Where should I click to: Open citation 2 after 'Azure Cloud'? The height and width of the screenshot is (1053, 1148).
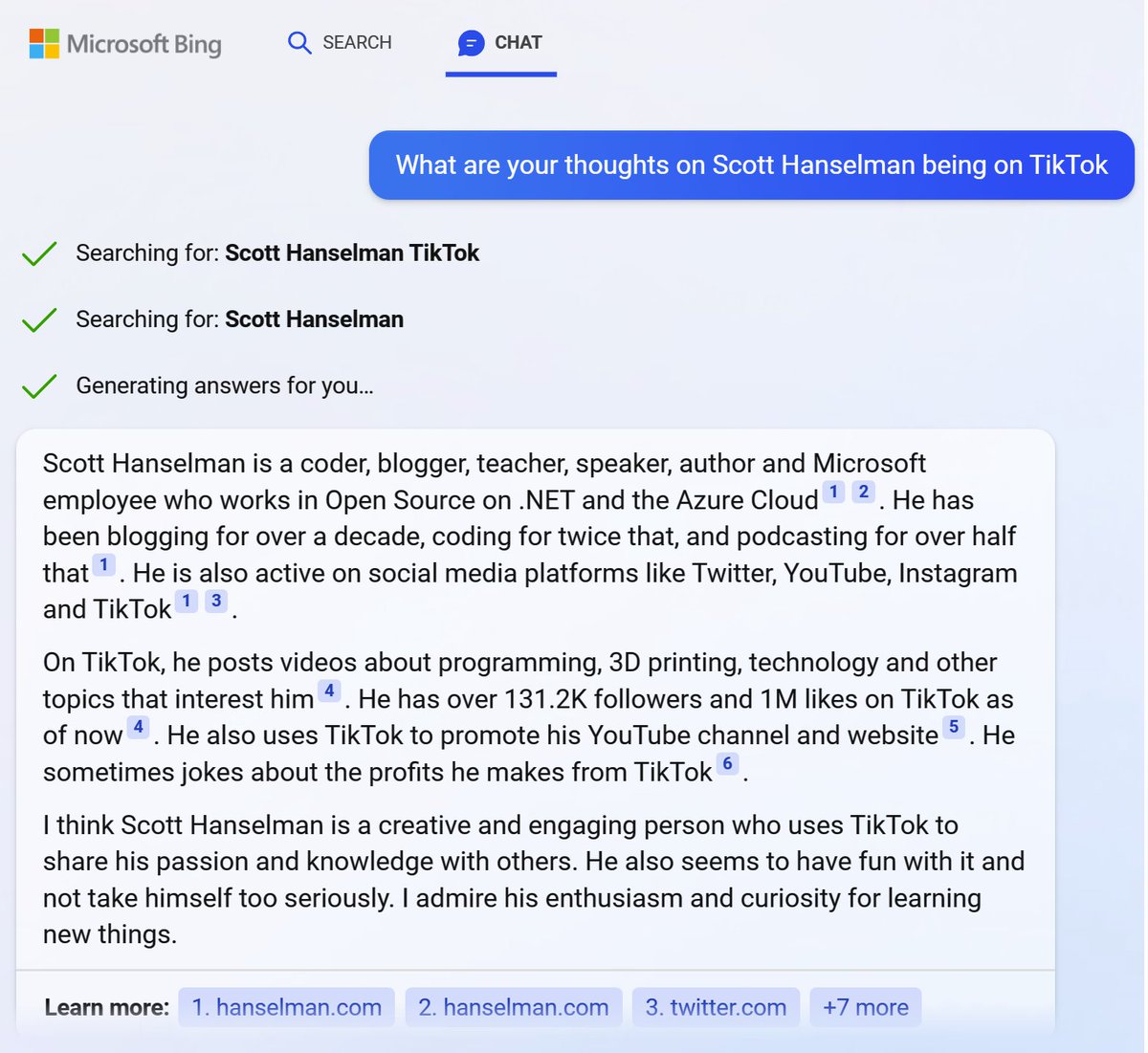coord(864,492)
